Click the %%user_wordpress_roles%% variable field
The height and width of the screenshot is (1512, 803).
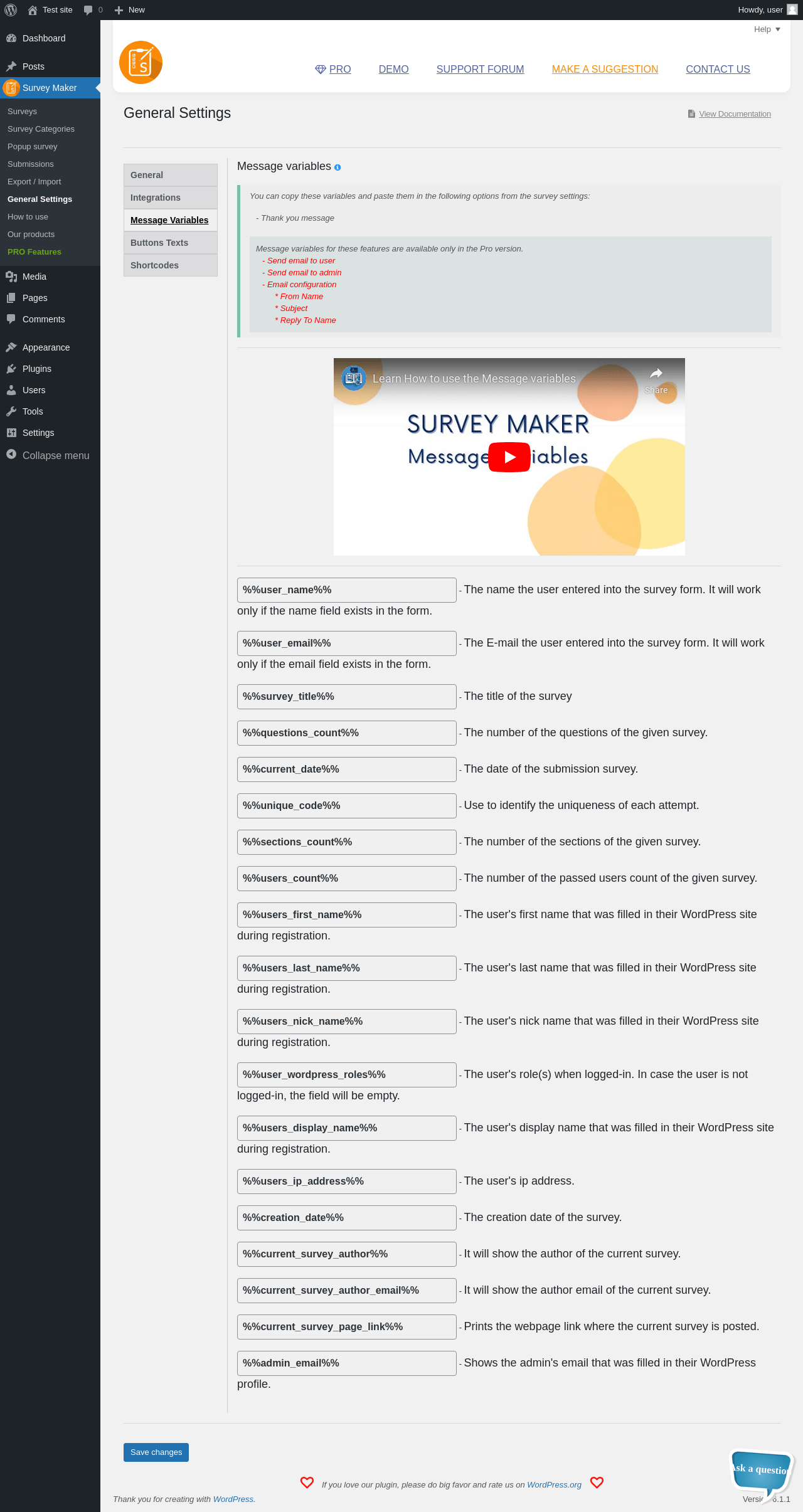[347, 1075]
